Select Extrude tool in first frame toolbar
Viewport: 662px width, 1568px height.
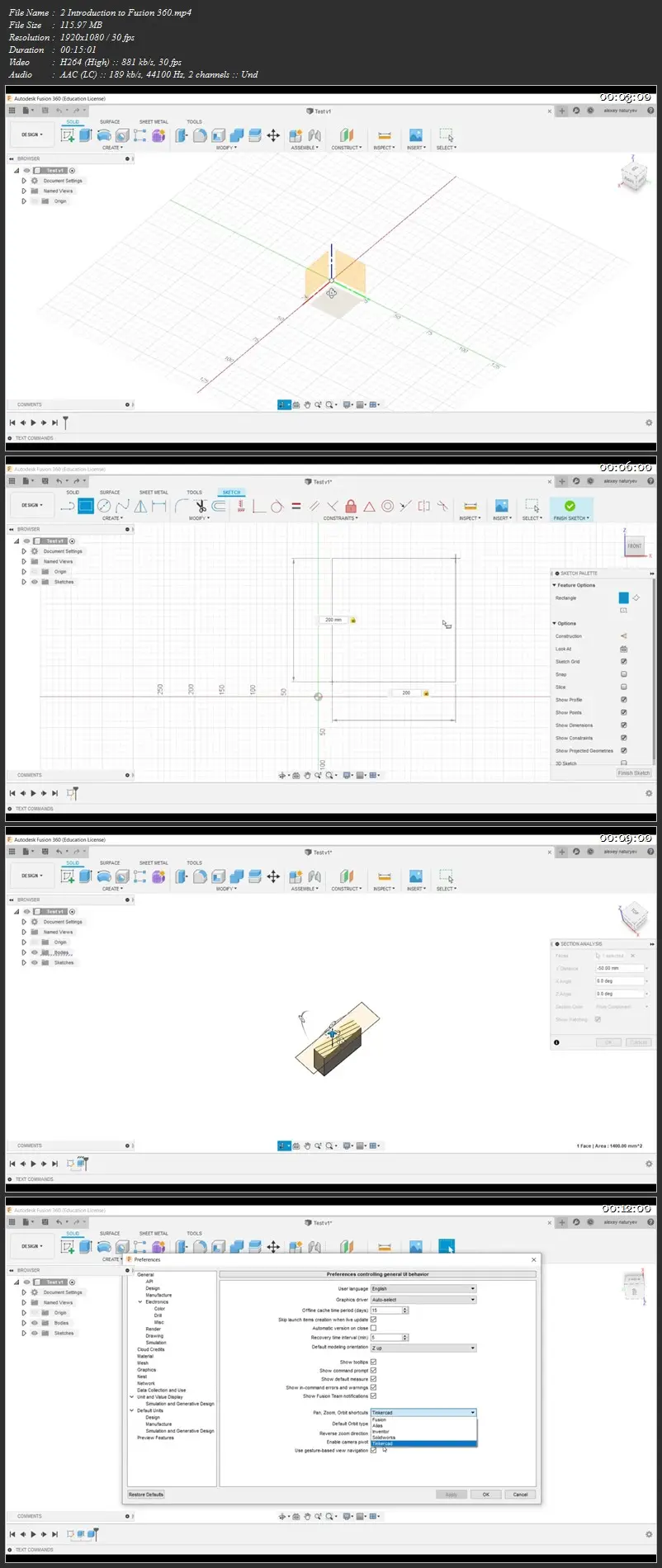tap(86, 135)
